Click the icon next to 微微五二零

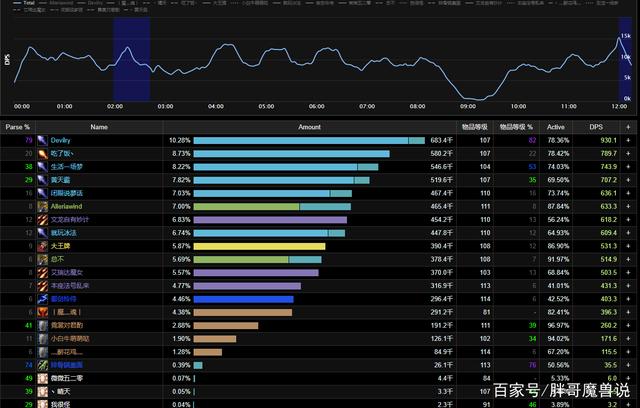tap(42, 378)
